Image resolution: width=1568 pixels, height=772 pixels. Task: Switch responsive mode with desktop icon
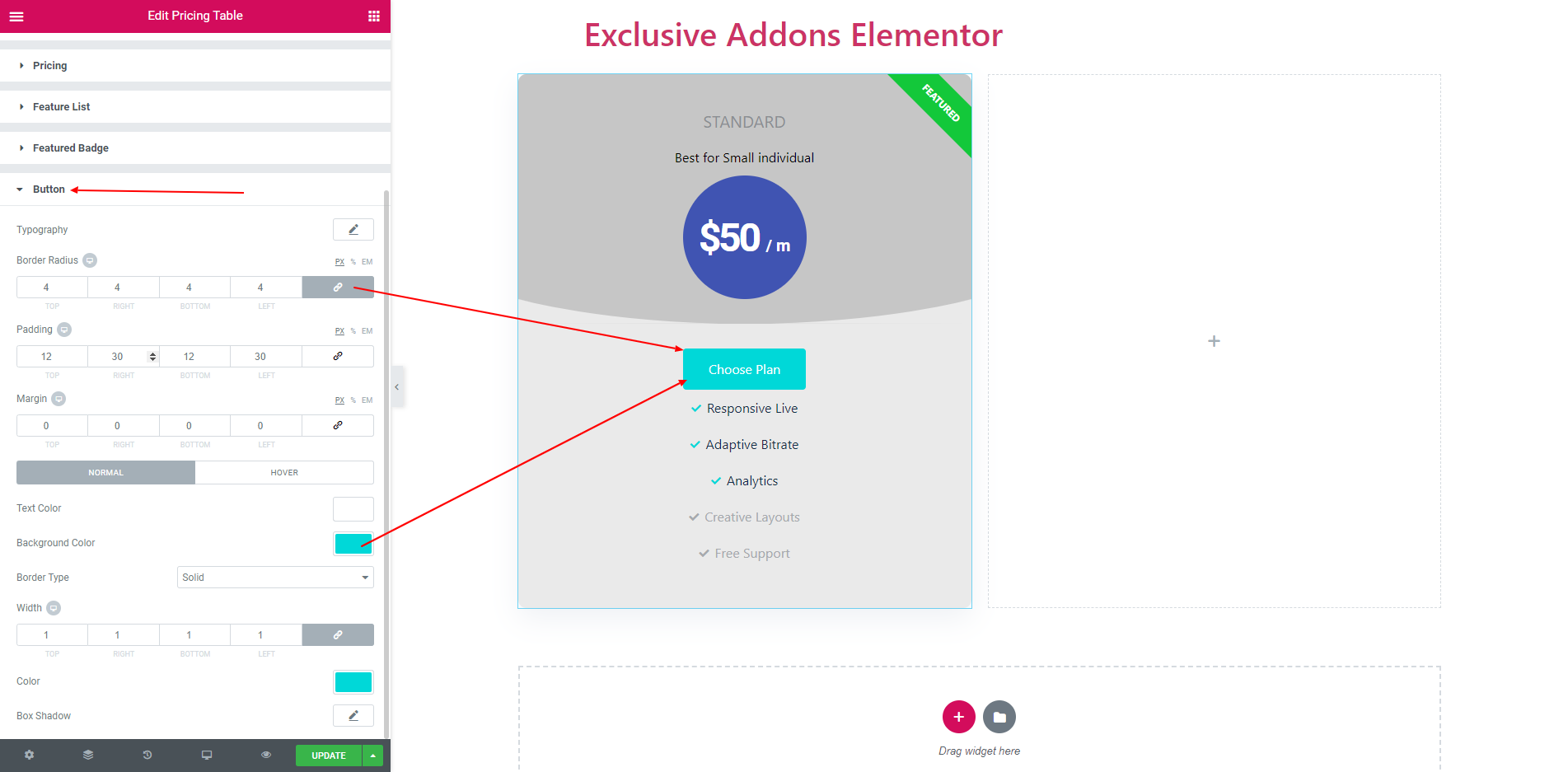207,755
